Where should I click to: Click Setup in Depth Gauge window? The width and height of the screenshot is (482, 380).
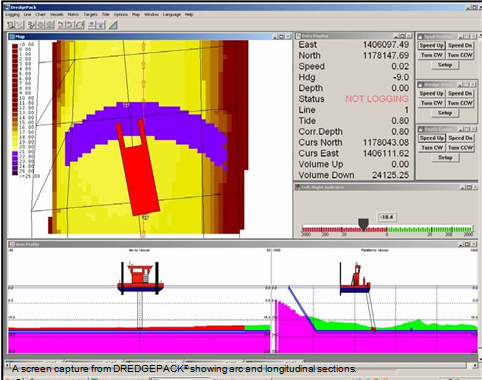[x=445, y=158]
